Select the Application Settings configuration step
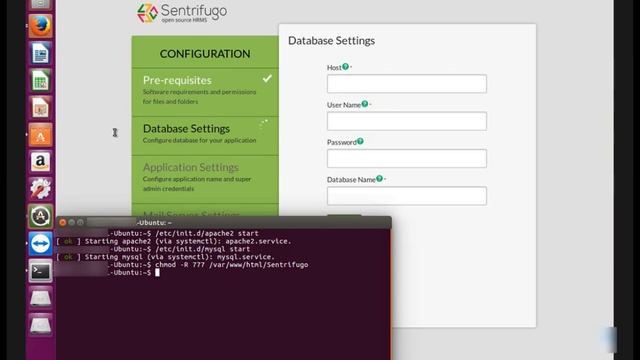 click(x=205, y=179)
